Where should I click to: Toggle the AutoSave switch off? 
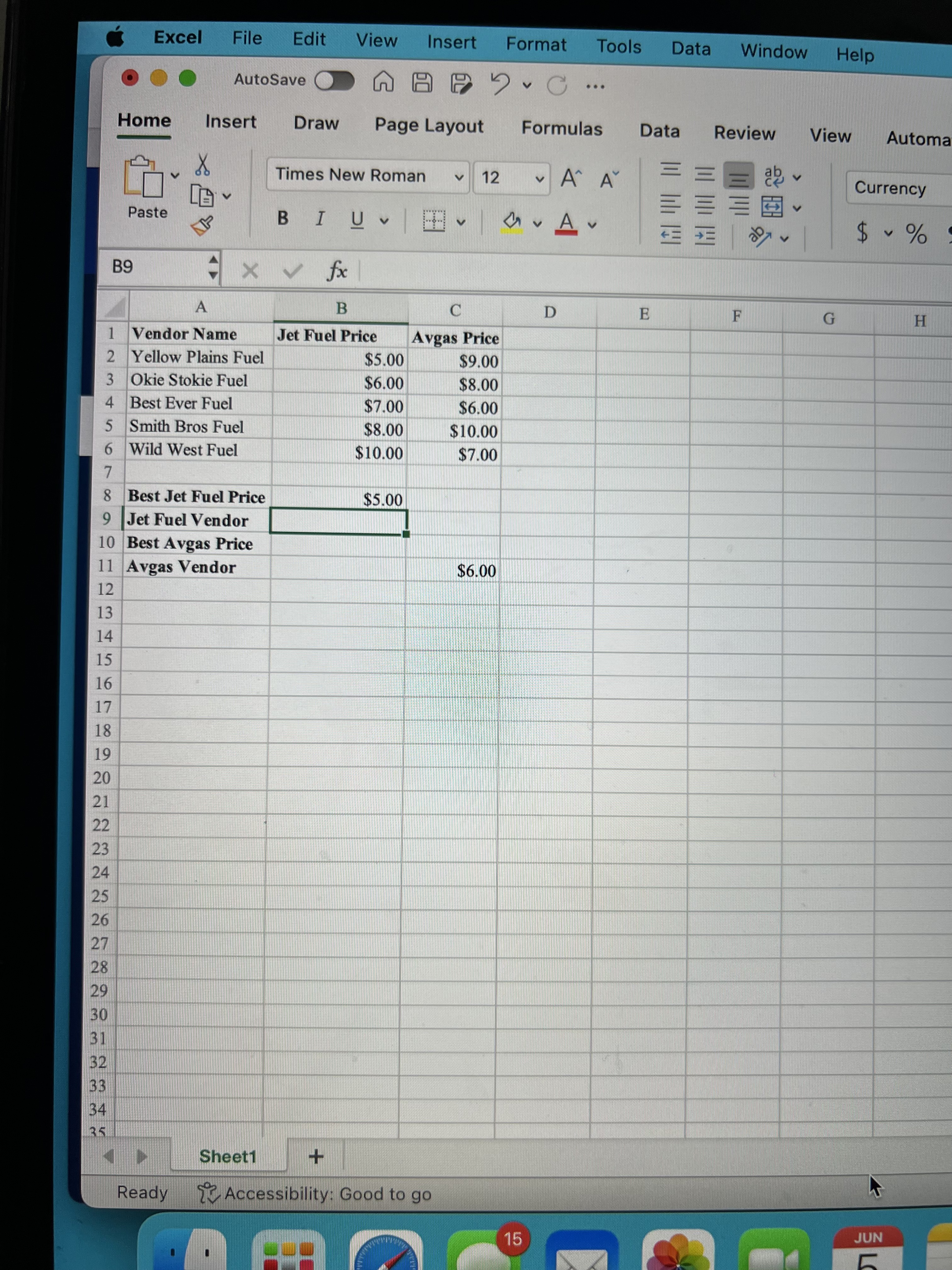(335, 80)
